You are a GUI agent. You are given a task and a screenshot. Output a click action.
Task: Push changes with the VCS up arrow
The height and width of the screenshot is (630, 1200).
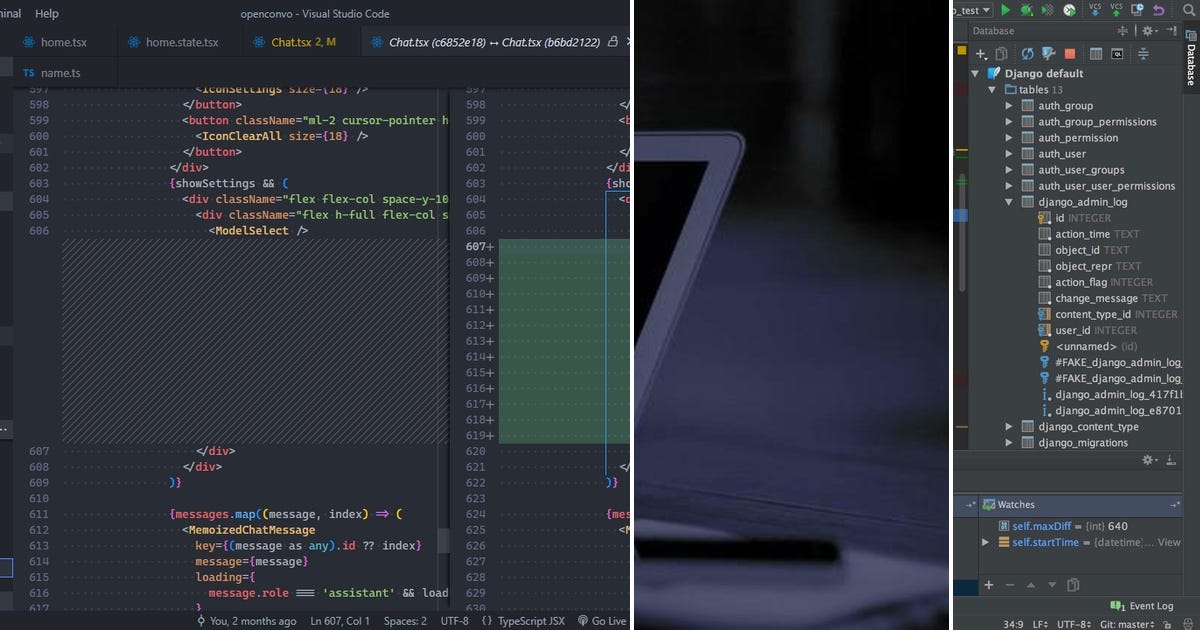pyautogui.click(x=1115, y=11)
